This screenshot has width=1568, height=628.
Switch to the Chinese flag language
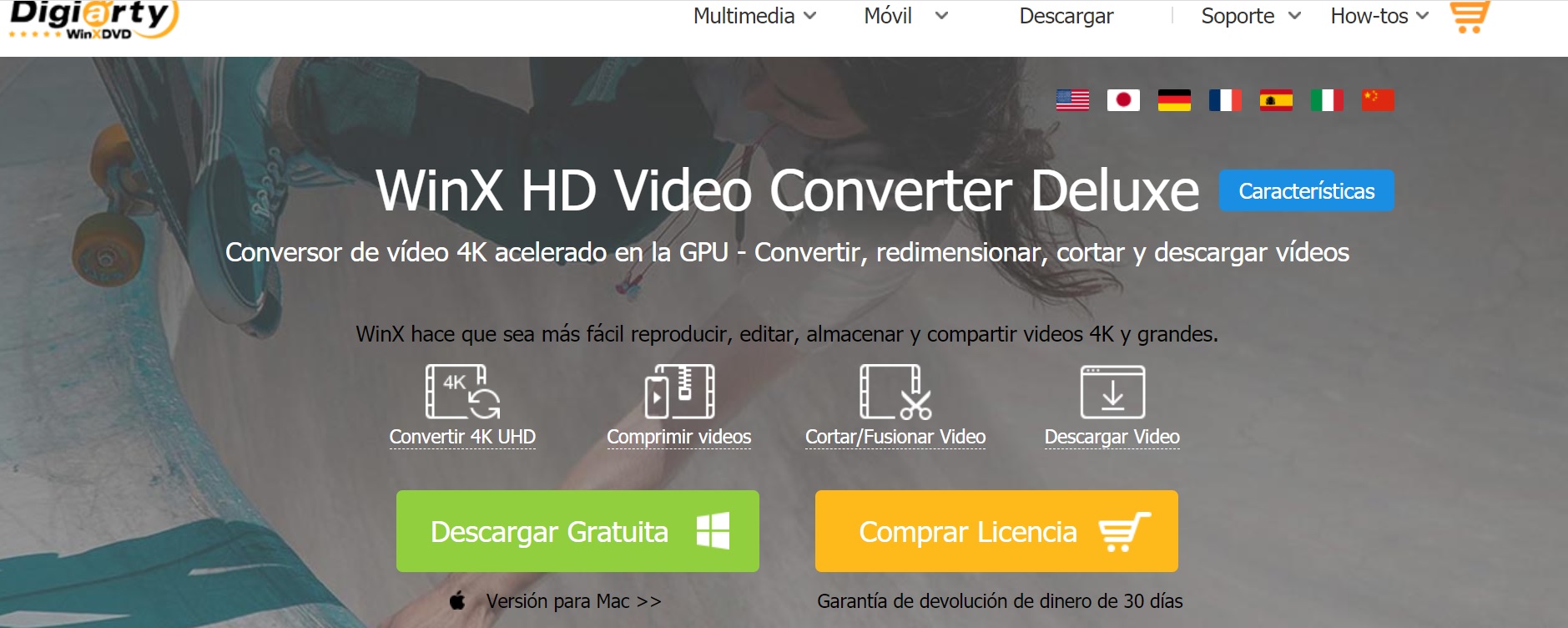tap(1378, 100)
